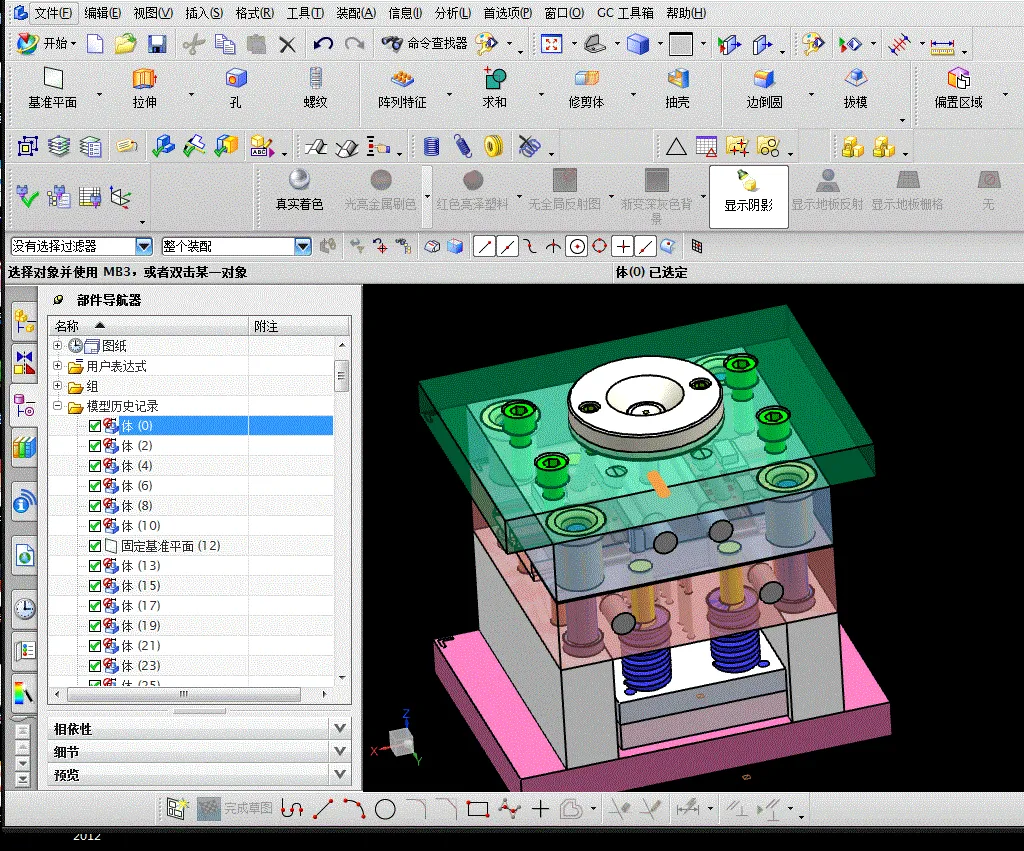Open the selection filter dropdown (没有选择过滤器)
The height and width of the screenshot is (851, 1024).
[x=143, y=246]
